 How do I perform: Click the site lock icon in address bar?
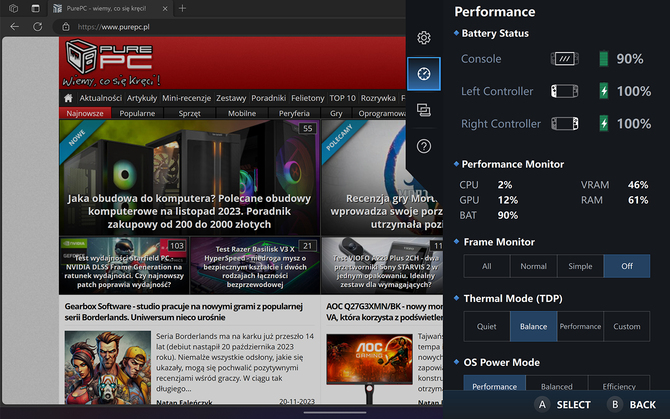pos(66,27)
